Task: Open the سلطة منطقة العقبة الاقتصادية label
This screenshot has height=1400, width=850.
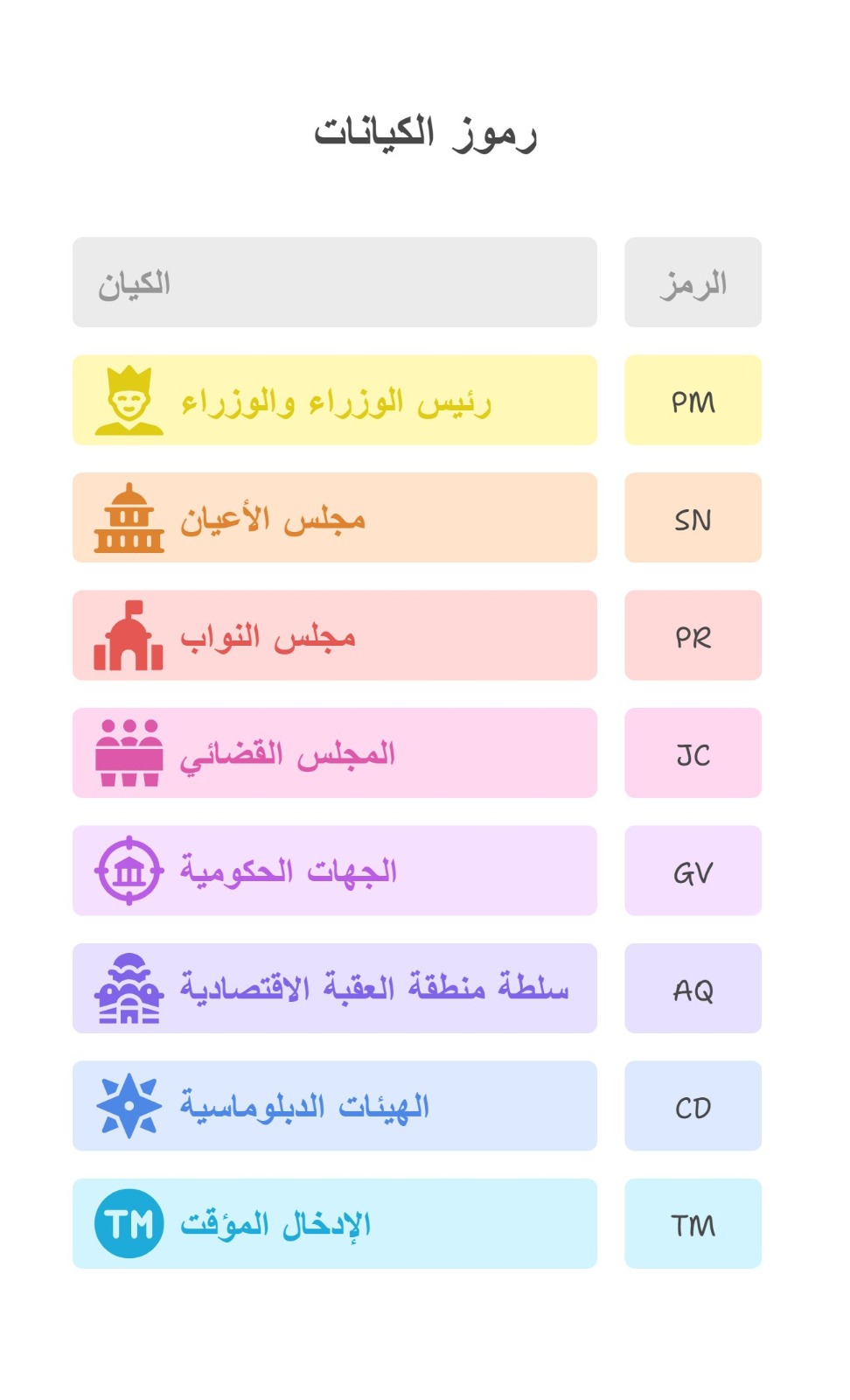Action: pos(374,989)
